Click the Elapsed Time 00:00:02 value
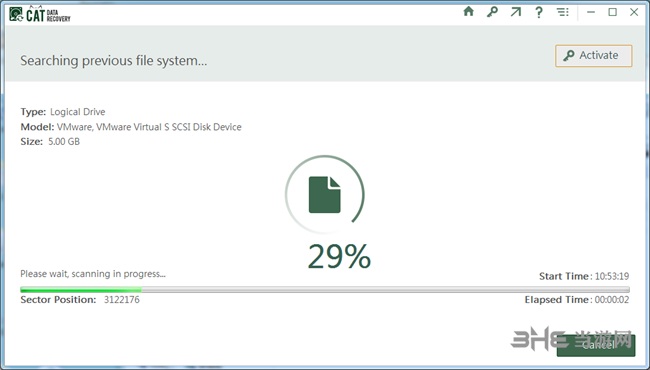650x370 pixels. [612, 300]
